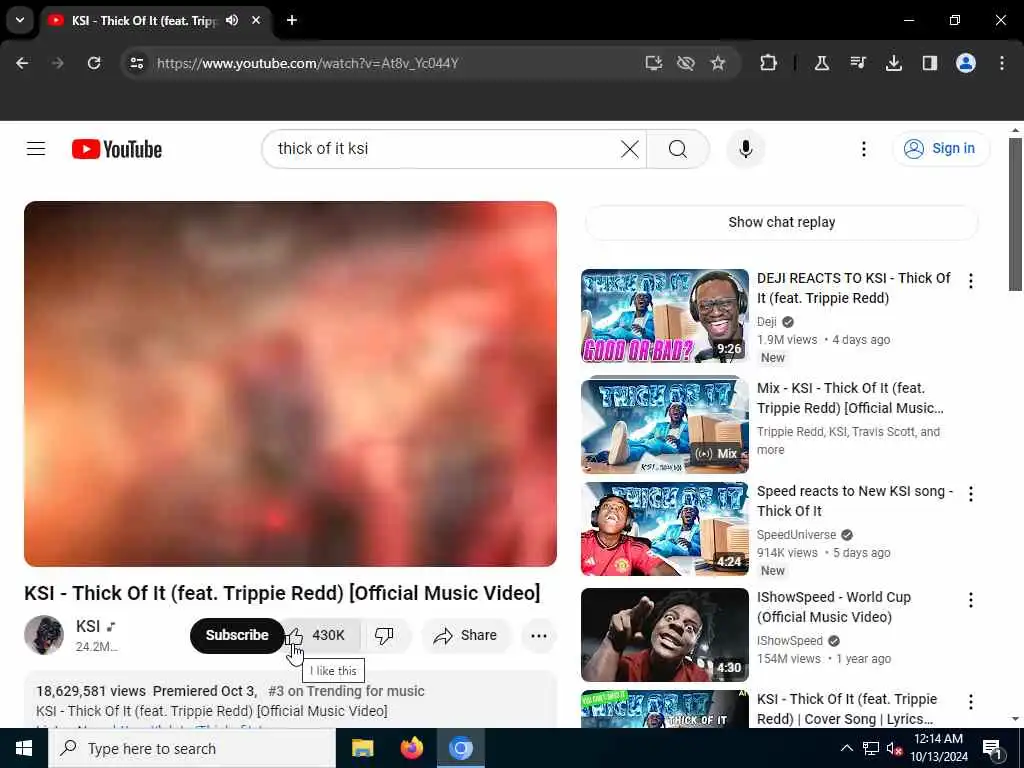The width and height of the screenshot is (1024, 768).
Task: View site information icon in address bar
Action: (x=136, y=63)
